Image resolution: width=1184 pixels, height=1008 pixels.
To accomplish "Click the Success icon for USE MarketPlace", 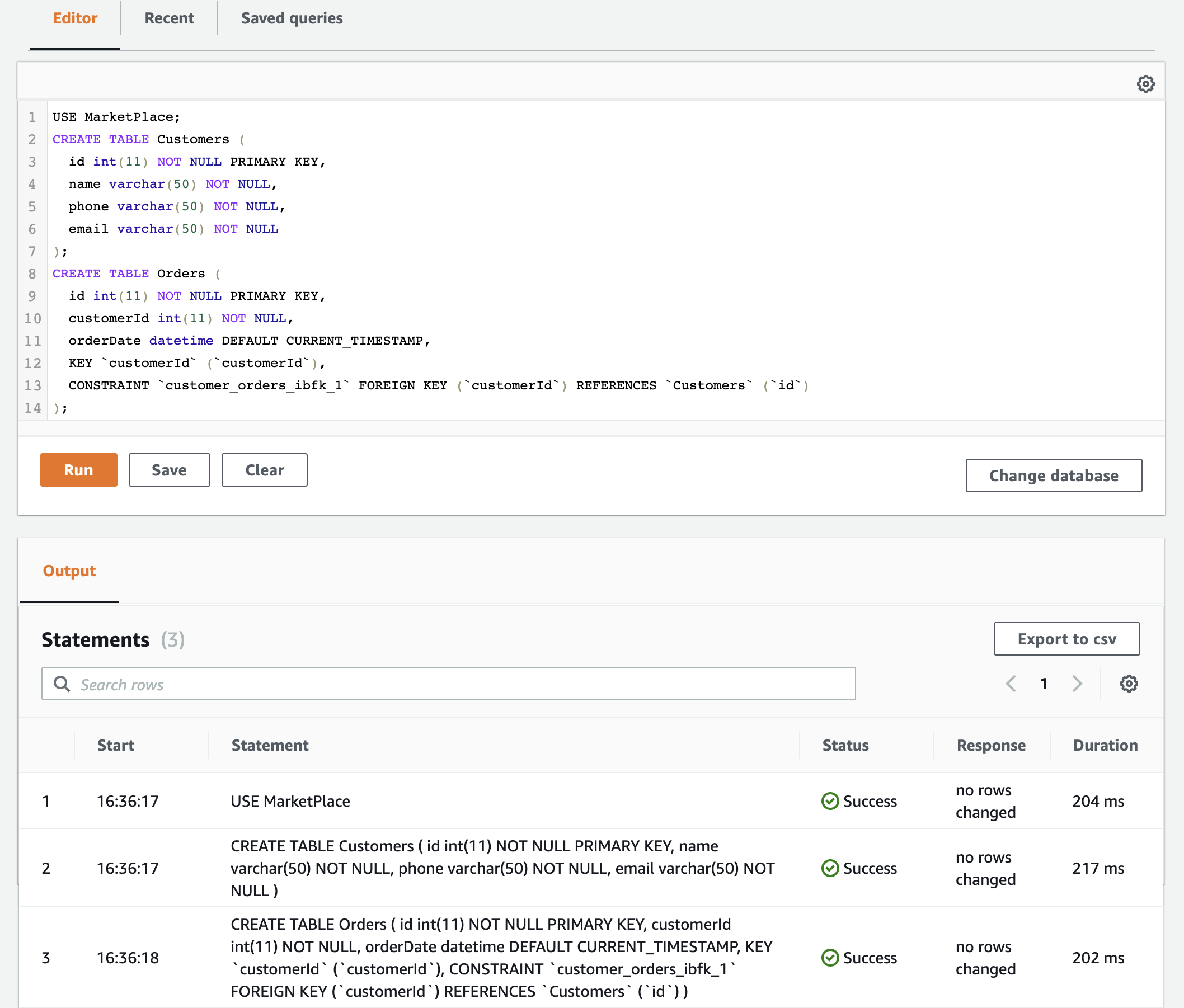I will coord(830,801).
